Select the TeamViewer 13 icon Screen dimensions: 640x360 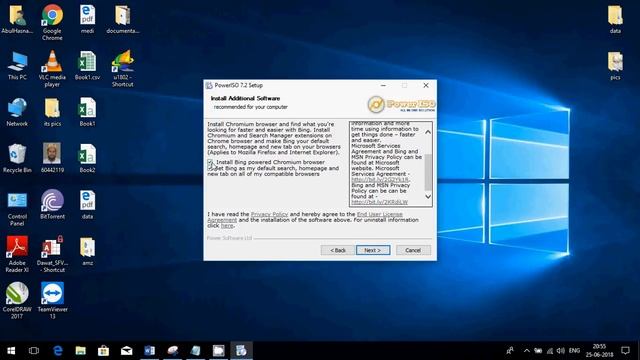point(52,300)
